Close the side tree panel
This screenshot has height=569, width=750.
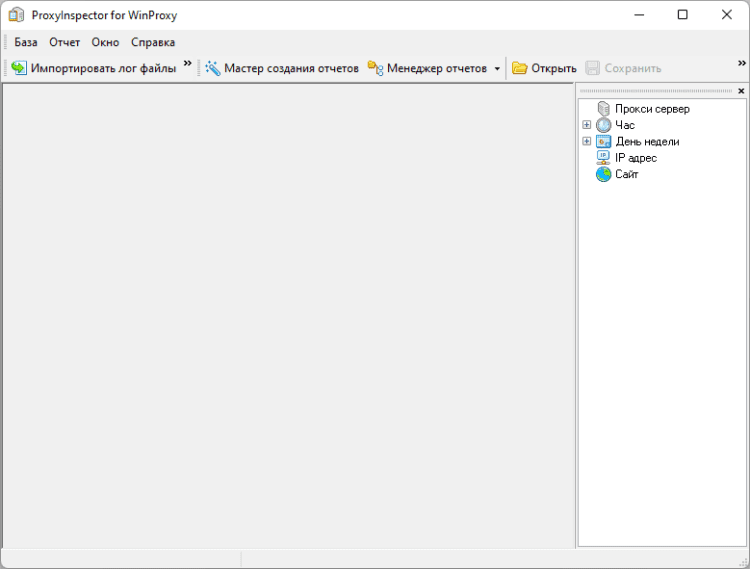(741, 91)
